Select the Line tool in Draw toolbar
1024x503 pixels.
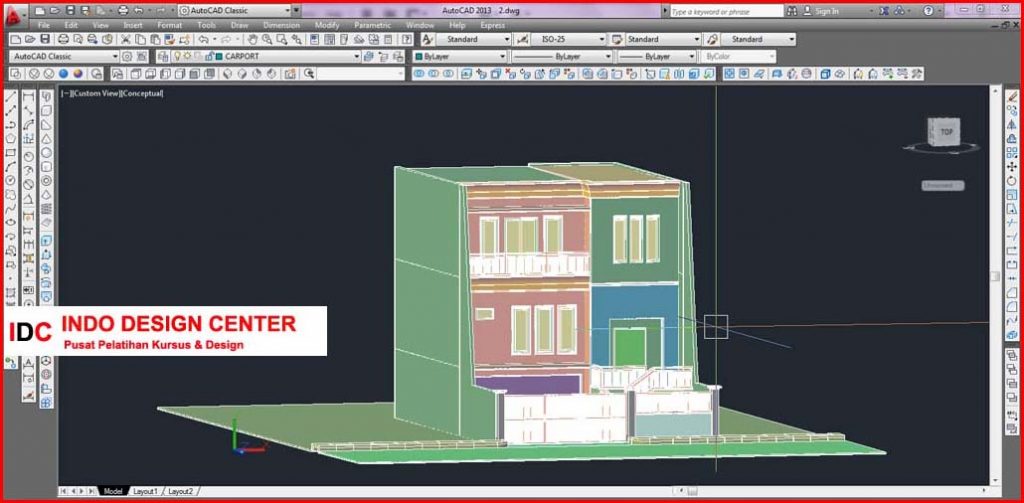point(10,97)
